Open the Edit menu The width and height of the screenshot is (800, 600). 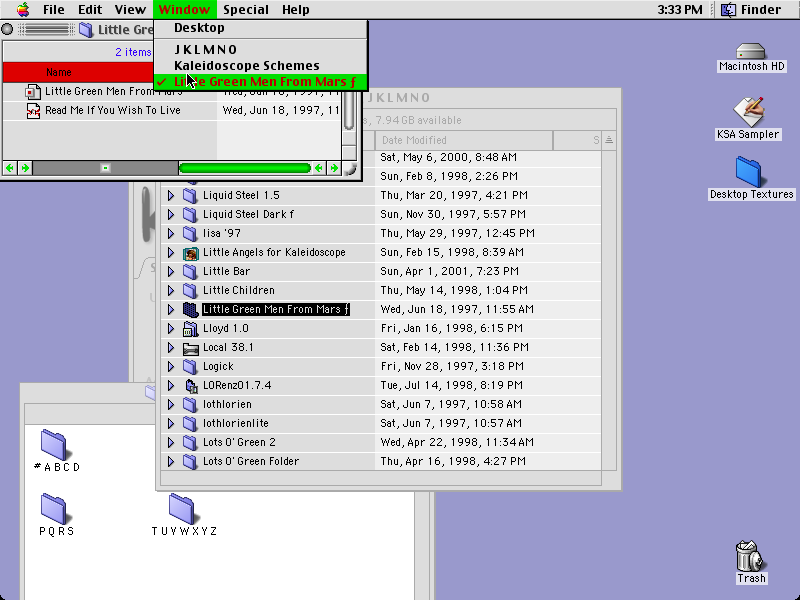click(x=90, y=10)
